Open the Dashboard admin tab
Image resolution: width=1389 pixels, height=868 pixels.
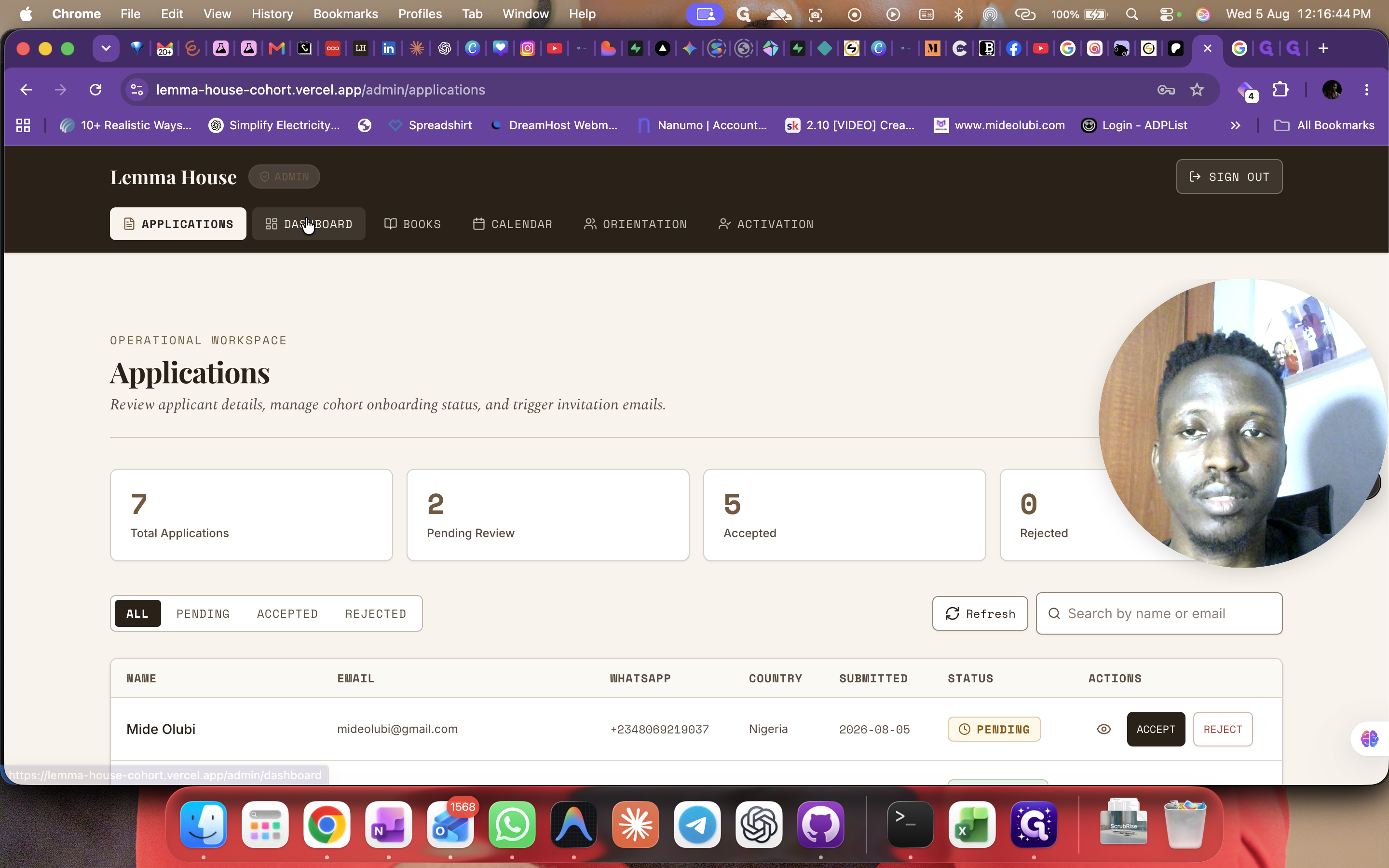pos(309,224)
